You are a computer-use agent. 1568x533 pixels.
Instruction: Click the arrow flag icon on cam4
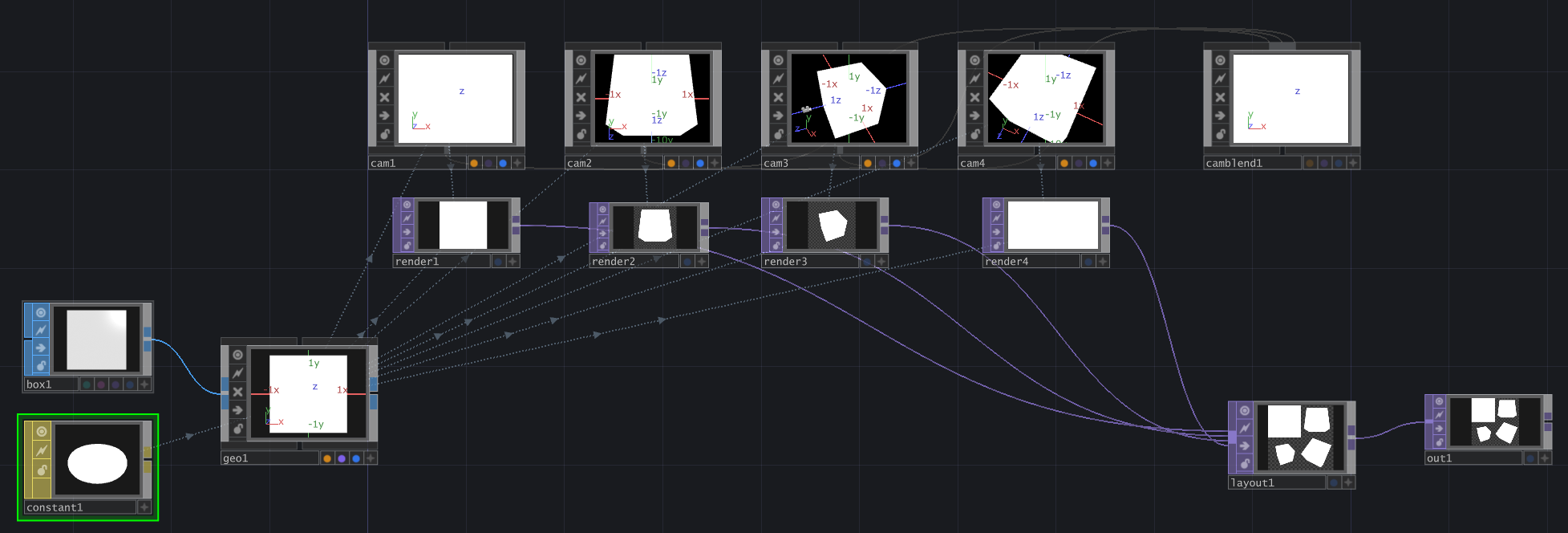click(x=974, y=116)
